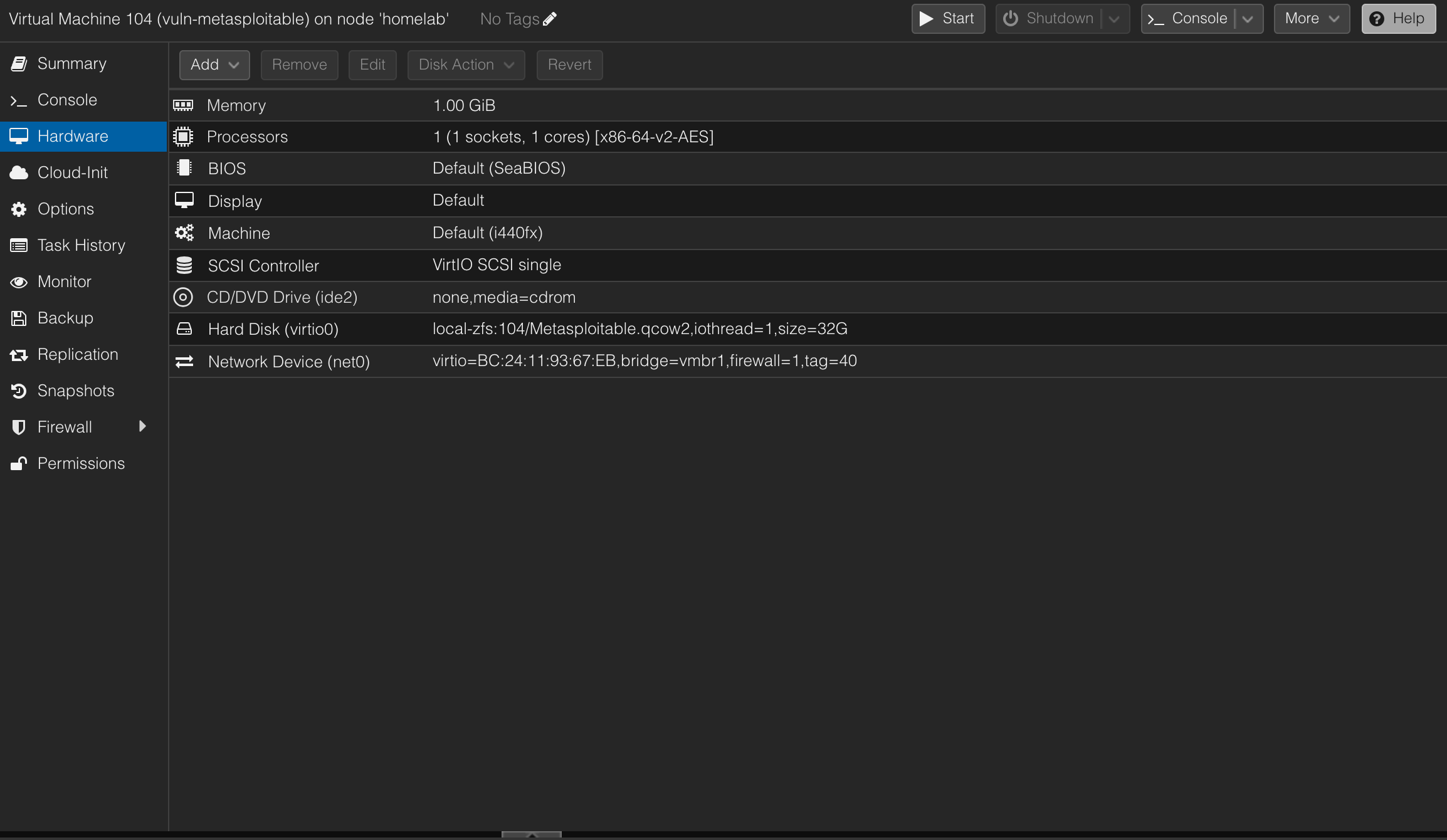Click the Cloud-Init cloud icon
This screenshot has height=840, width=1447.
coord(19,173)
